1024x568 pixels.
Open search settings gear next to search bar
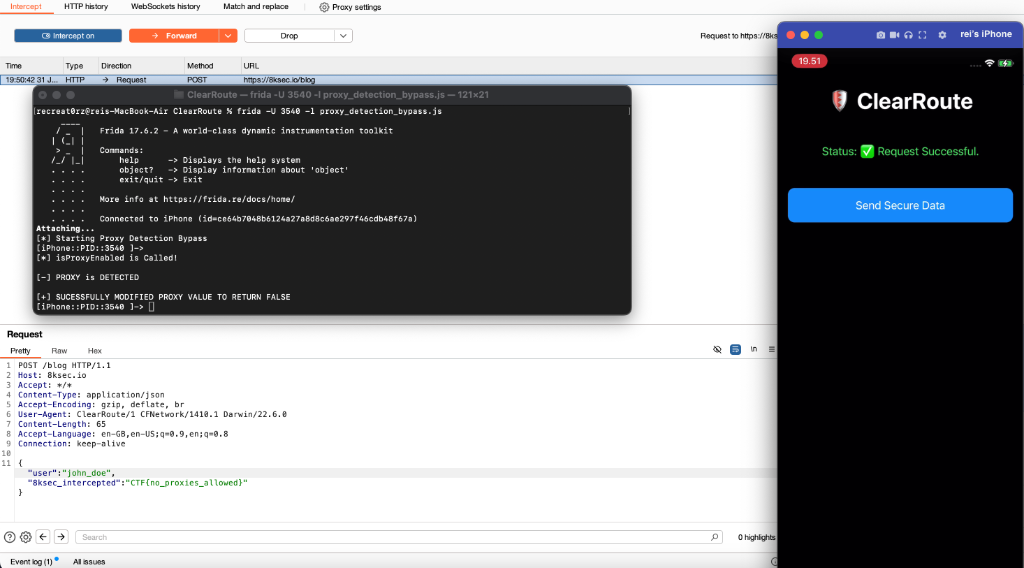click(26, 537)
